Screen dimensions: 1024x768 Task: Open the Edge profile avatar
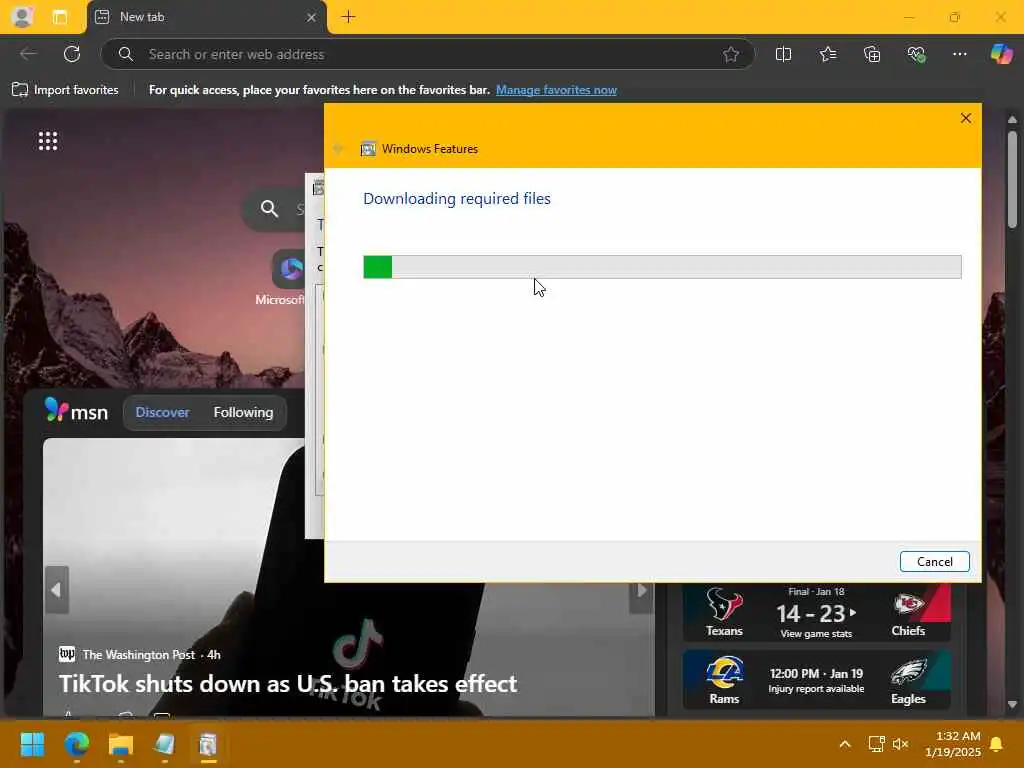pyautogui.click(x=22, y=17)
